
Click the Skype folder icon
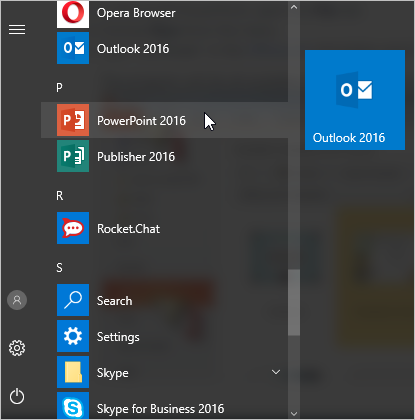[73, 372]
